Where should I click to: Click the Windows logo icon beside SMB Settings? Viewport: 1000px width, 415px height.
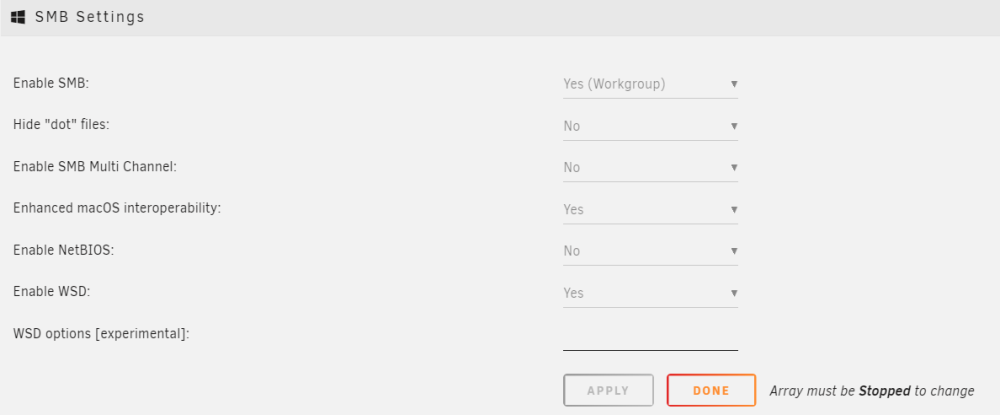tap(18, 17)
